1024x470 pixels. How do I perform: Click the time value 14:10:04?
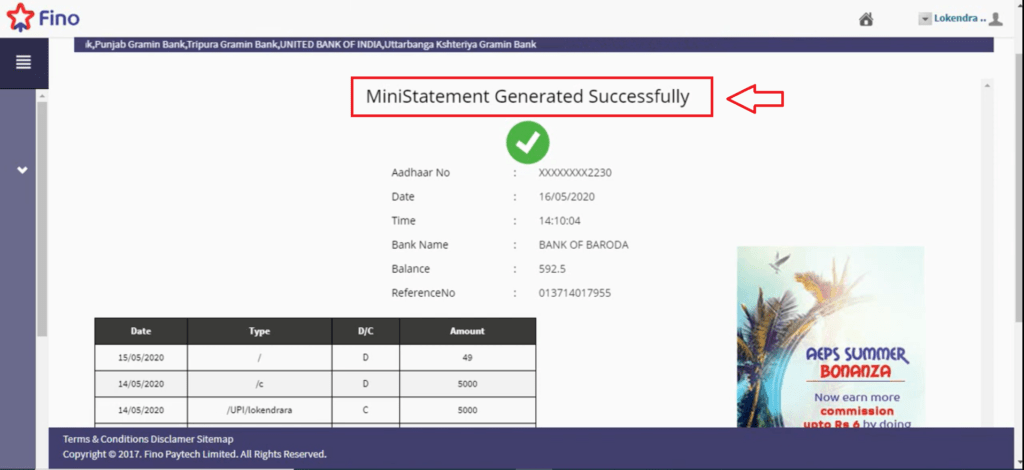560,221
